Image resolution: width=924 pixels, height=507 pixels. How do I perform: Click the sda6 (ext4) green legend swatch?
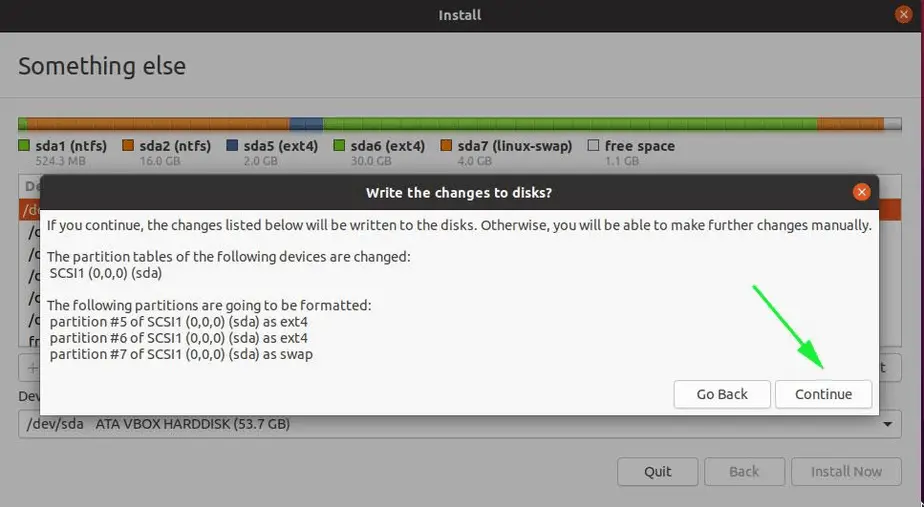[339, 145]
